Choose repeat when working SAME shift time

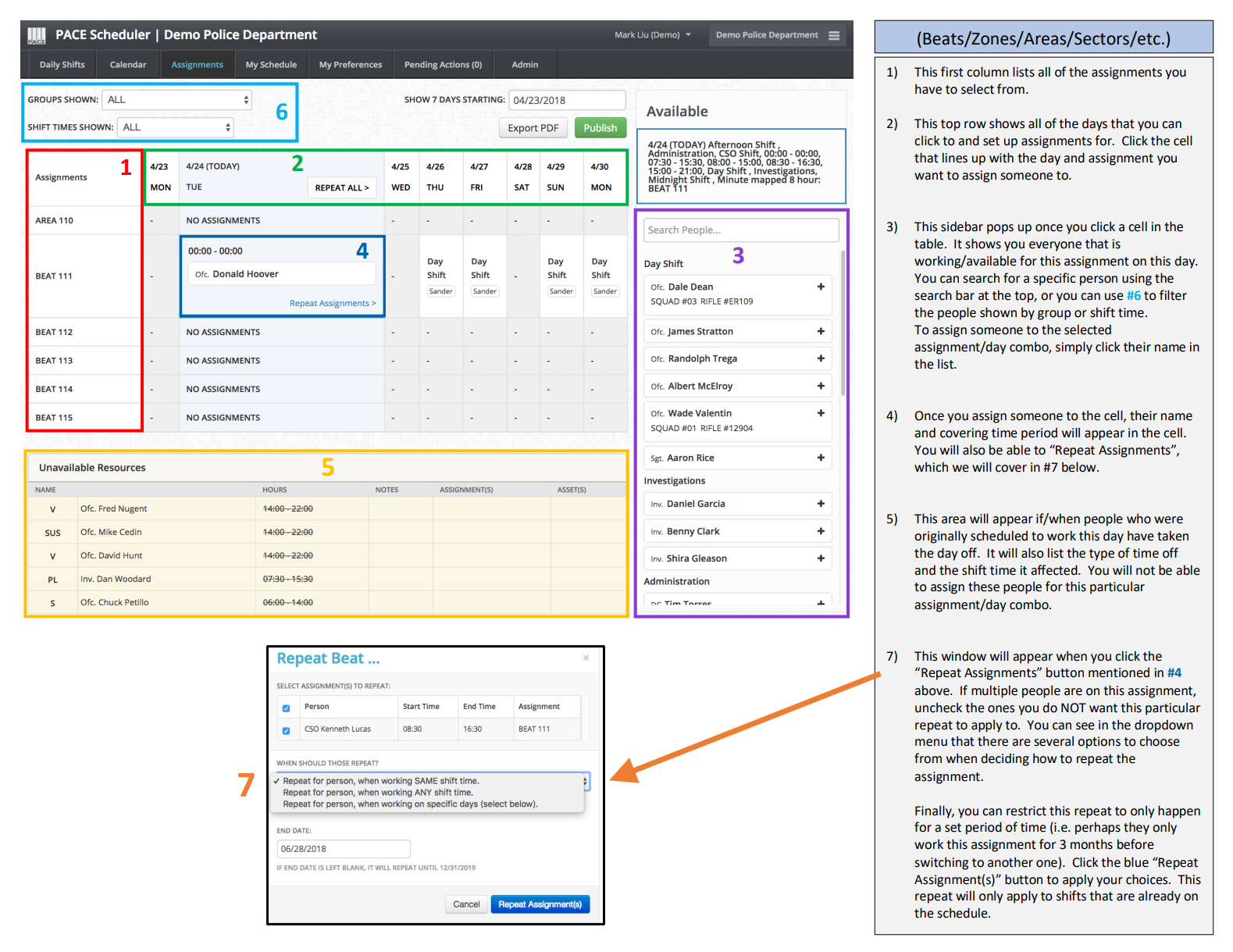[x=381, y=781]
